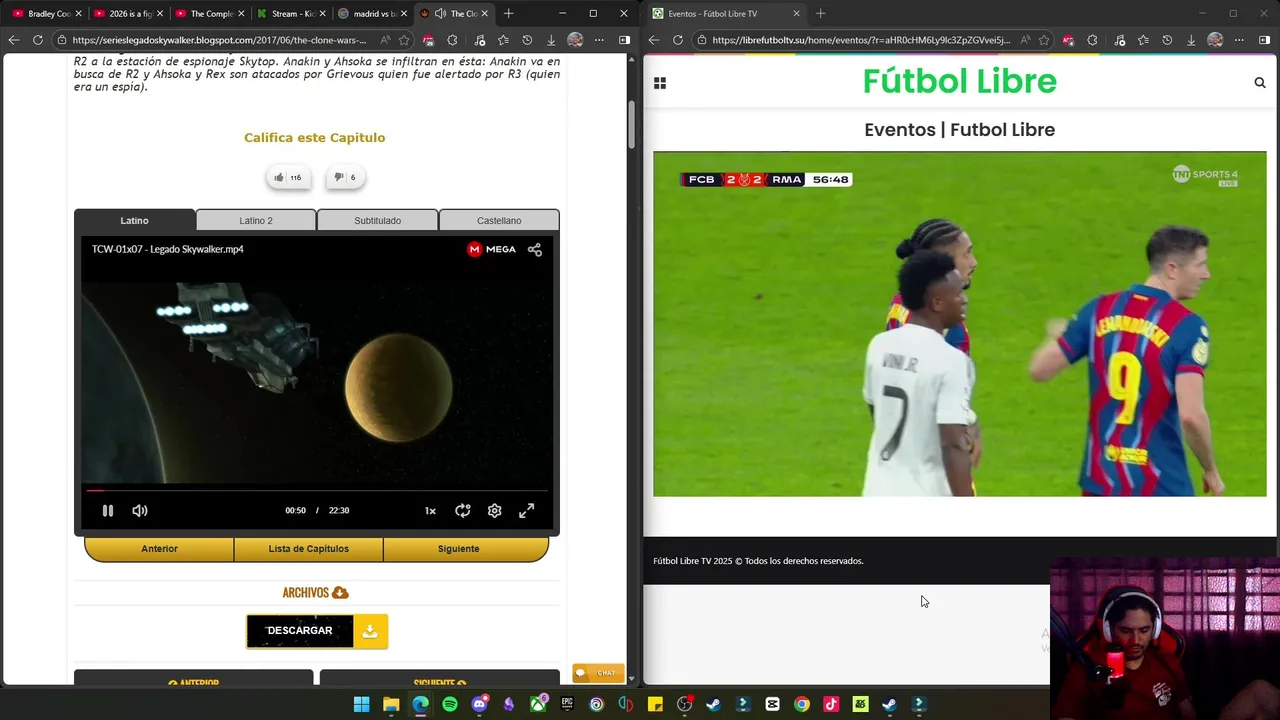Open Epic Games from the taskbar
Image resolution: width=1280 pixels, height=720 pixels.
567,704
